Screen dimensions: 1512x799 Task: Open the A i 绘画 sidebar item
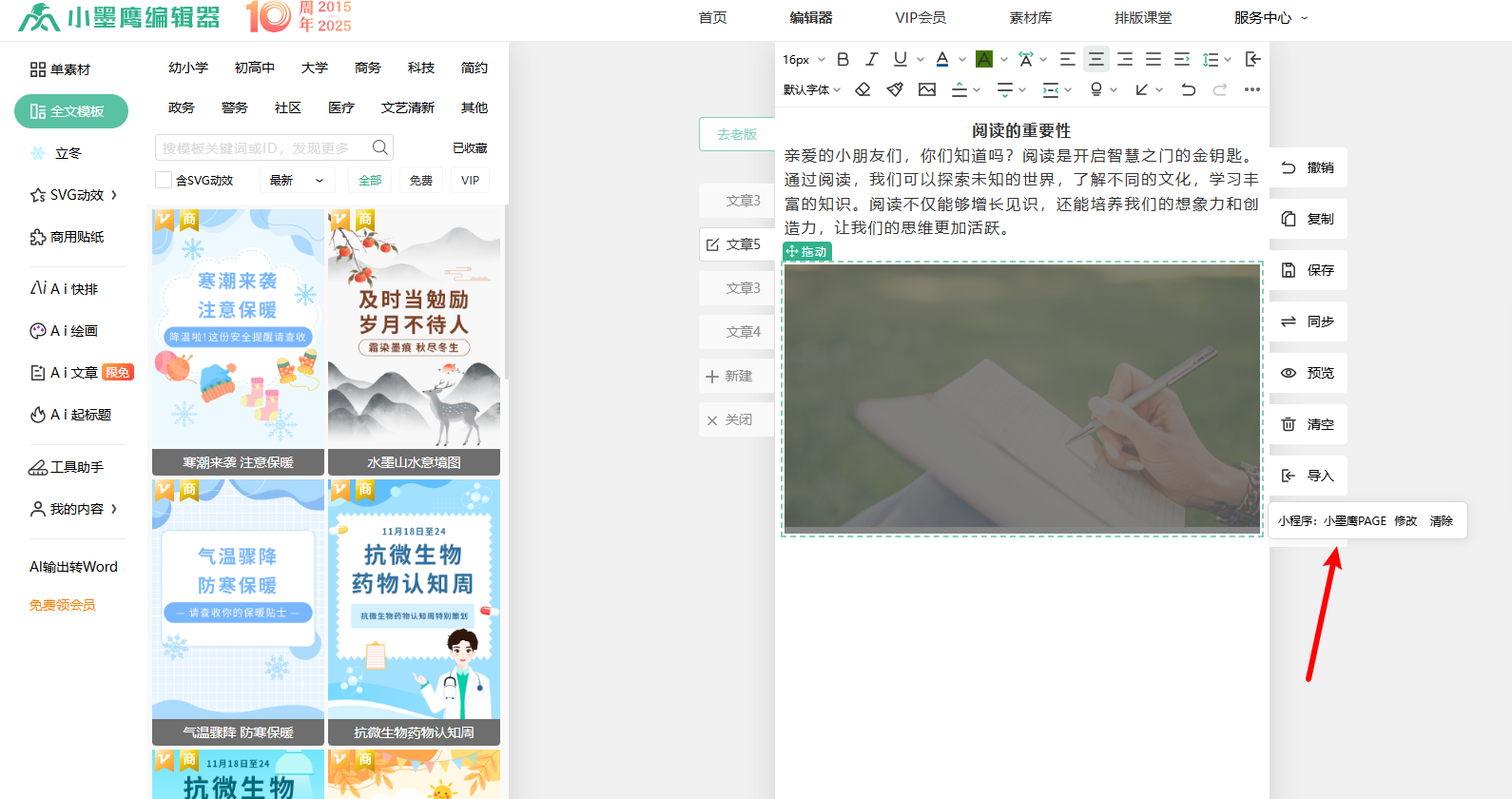click(64, 331)
